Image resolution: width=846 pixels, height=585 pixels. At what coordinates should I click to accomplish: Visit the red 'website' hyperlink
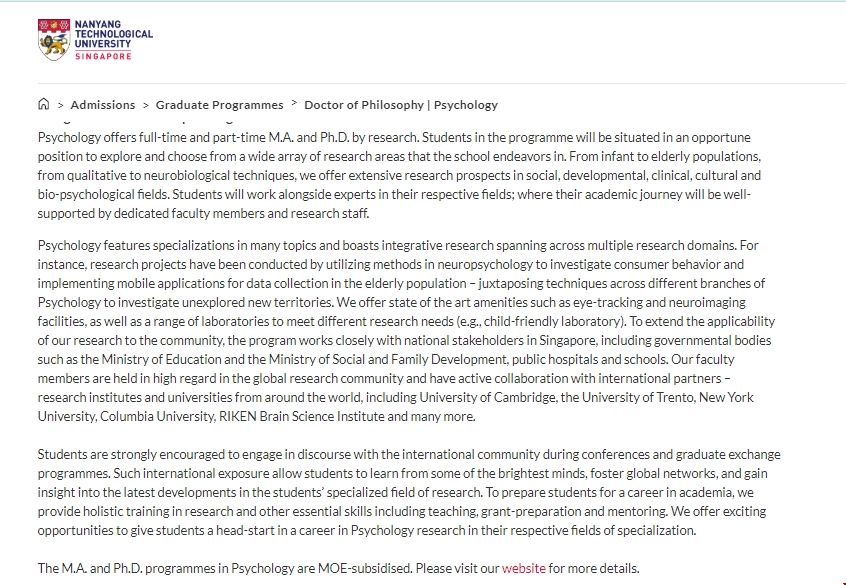523,568
